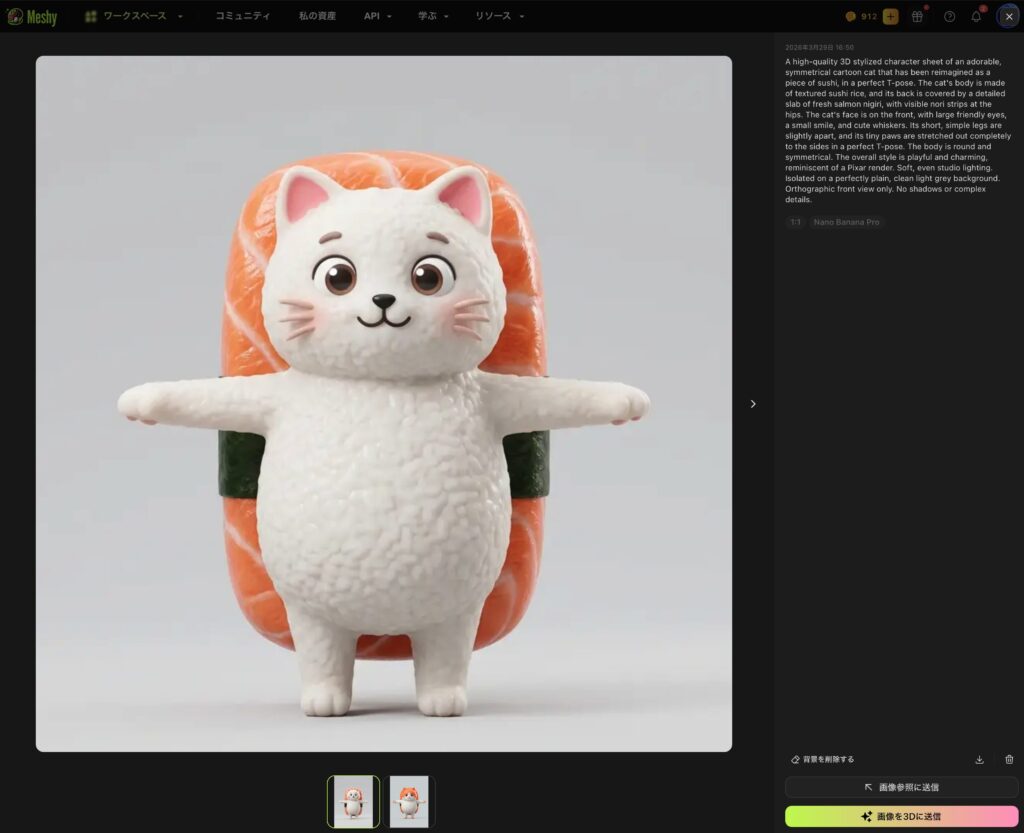The width and height of the screenshot is (1024, 833).
Task: Go to next image with right chevron
Action: 753,404
